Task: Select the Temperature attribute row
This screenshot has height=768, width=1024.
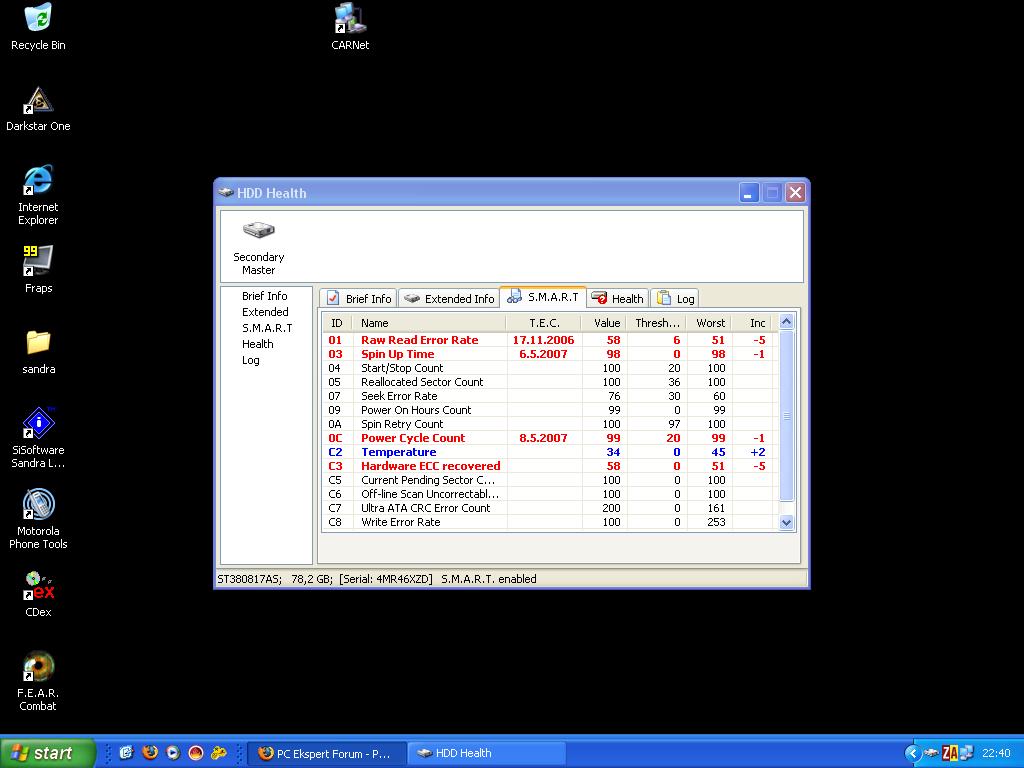Action: pos(398,452)
